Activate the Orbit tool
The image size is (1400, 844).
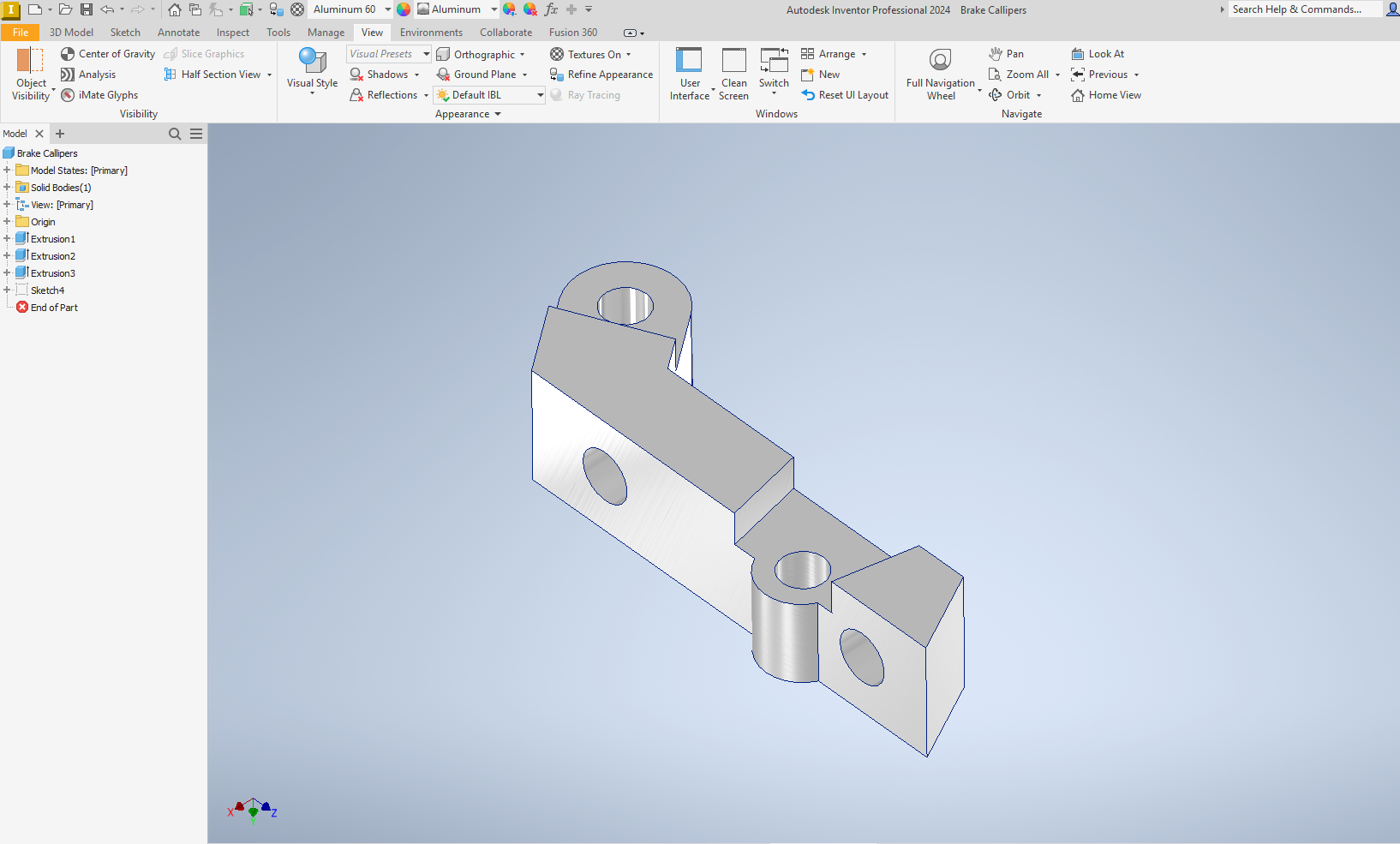[x=1016, y=94]
